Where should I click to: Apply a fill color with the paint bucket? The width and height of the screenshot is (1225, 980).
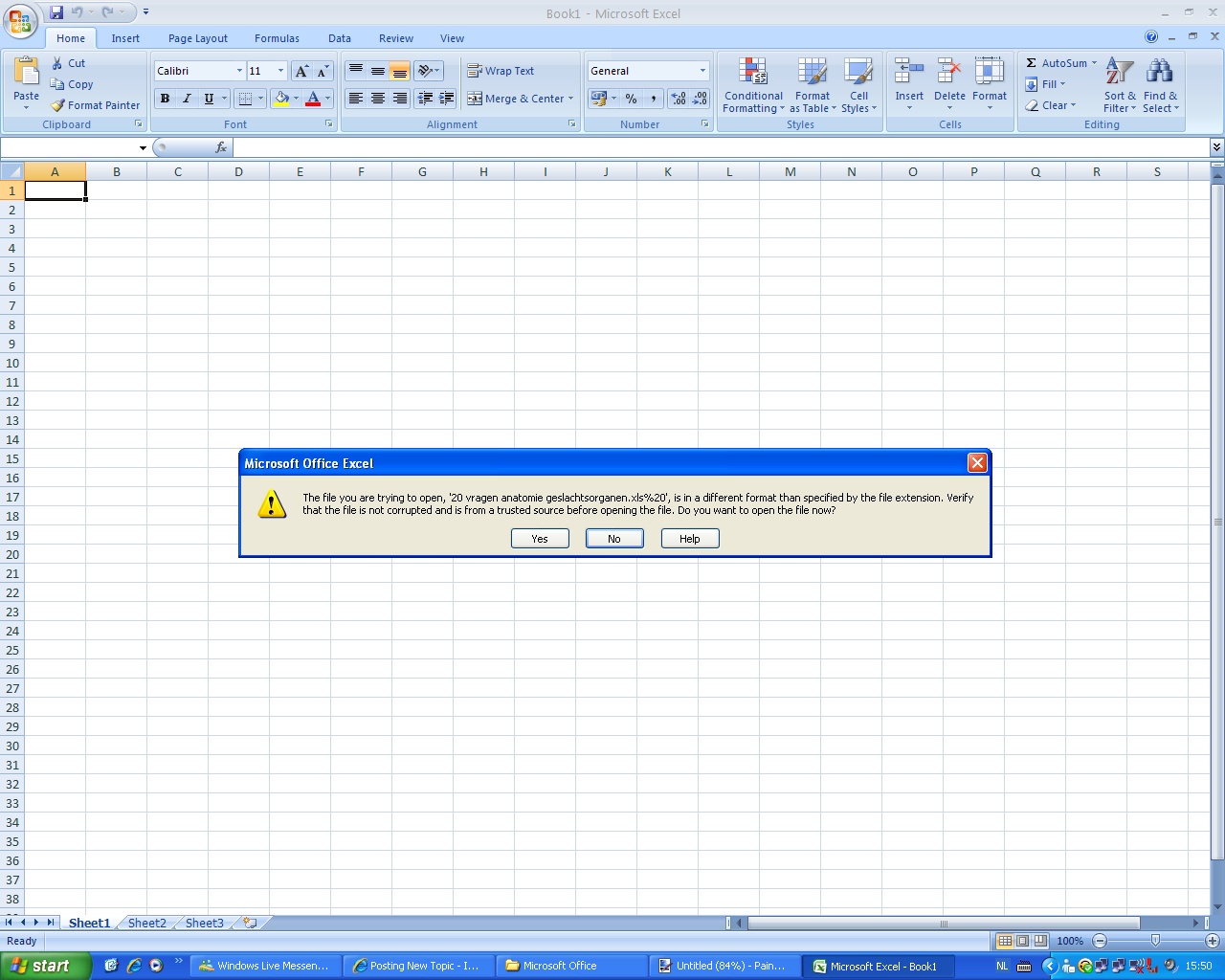281,99
